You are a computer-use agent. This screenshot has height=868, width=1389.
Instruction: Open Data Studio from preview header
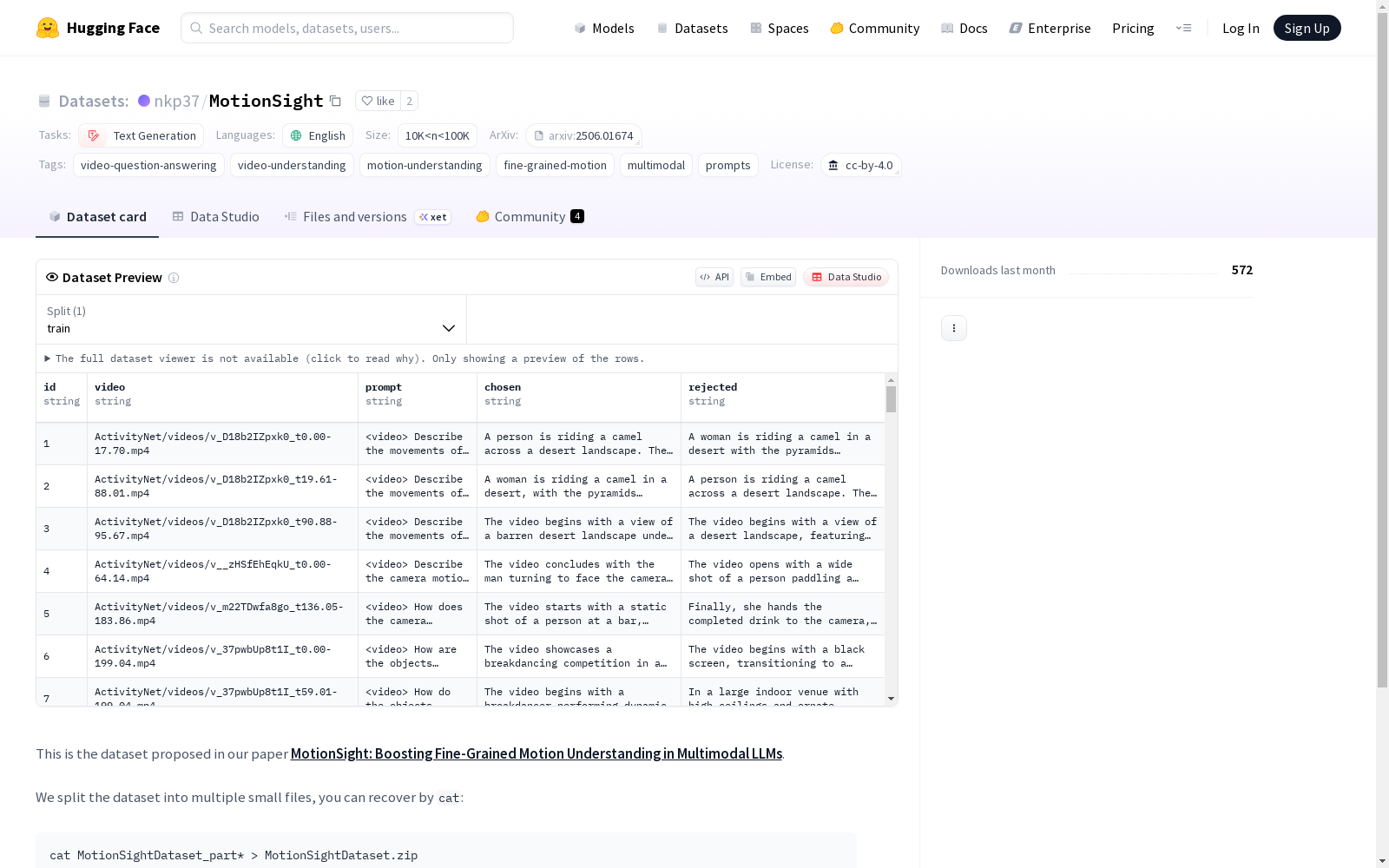[x=846, y=277]
